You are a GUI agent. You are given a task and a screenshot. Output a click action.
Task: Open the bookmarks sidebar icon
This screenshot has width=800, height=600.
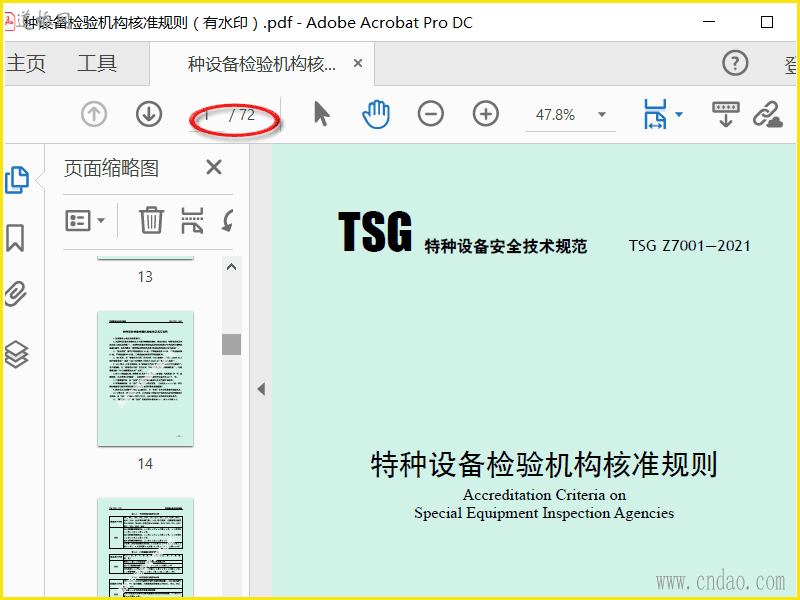pos(15,238)
